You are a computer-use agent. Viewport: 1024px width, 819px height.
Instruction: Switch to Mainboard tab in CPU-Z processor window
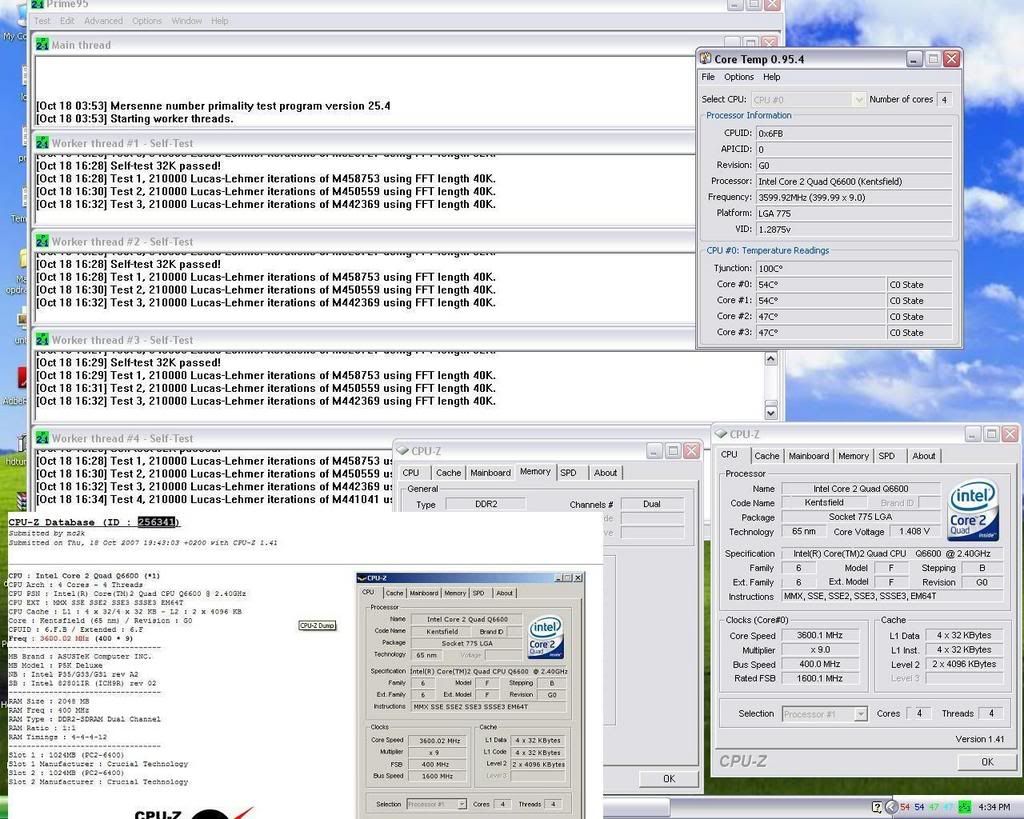click(808, 456)
